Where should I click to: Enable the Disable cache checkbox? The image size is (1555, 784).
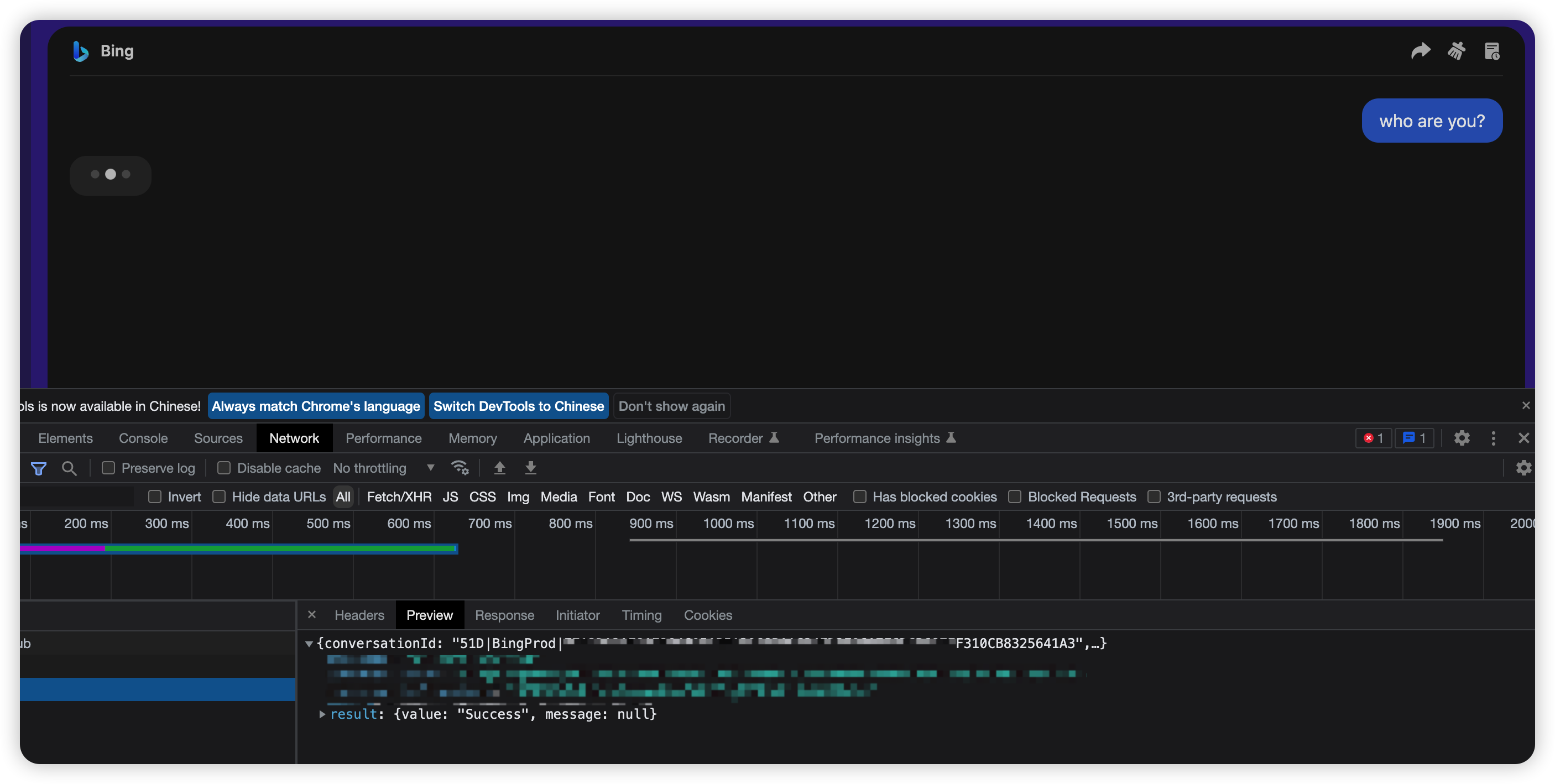coord(224,468)
